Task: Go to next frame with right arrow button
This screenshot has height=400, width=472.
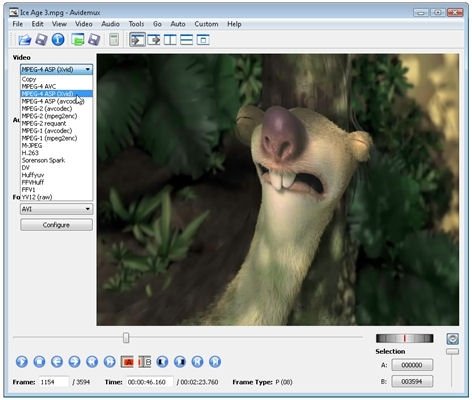Action: (x=74, y=362)
